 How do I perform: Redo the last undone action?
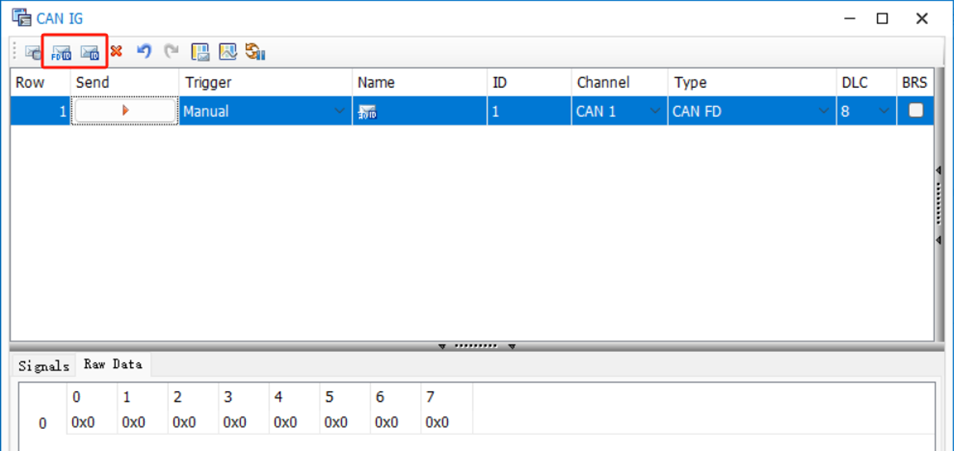coord(171,51)
